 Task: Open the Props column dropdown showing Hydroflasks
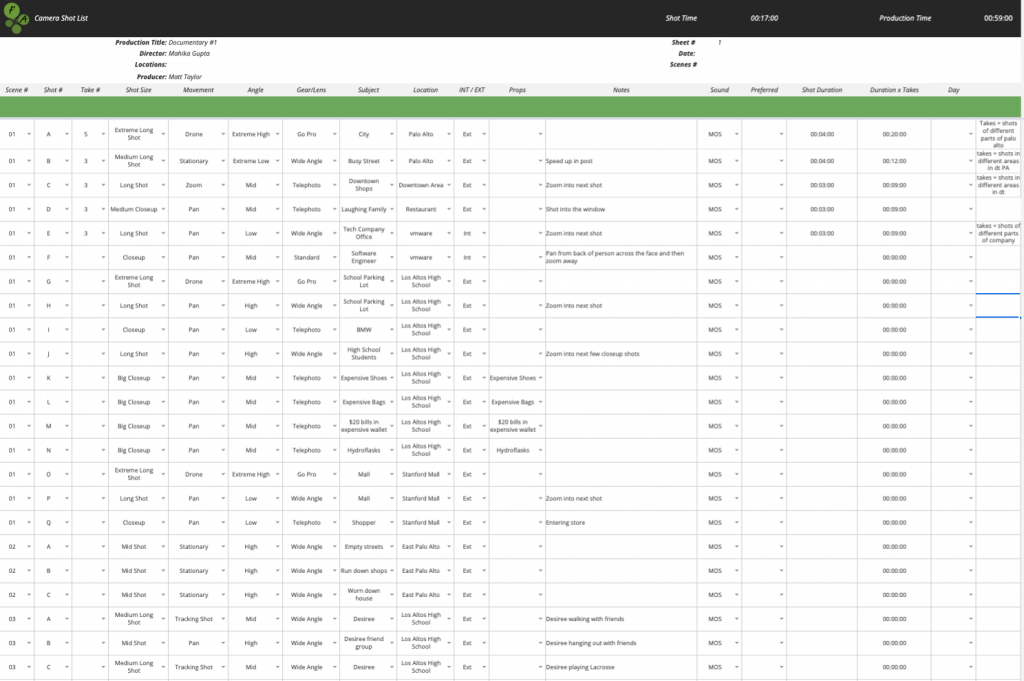coord(541,450)
